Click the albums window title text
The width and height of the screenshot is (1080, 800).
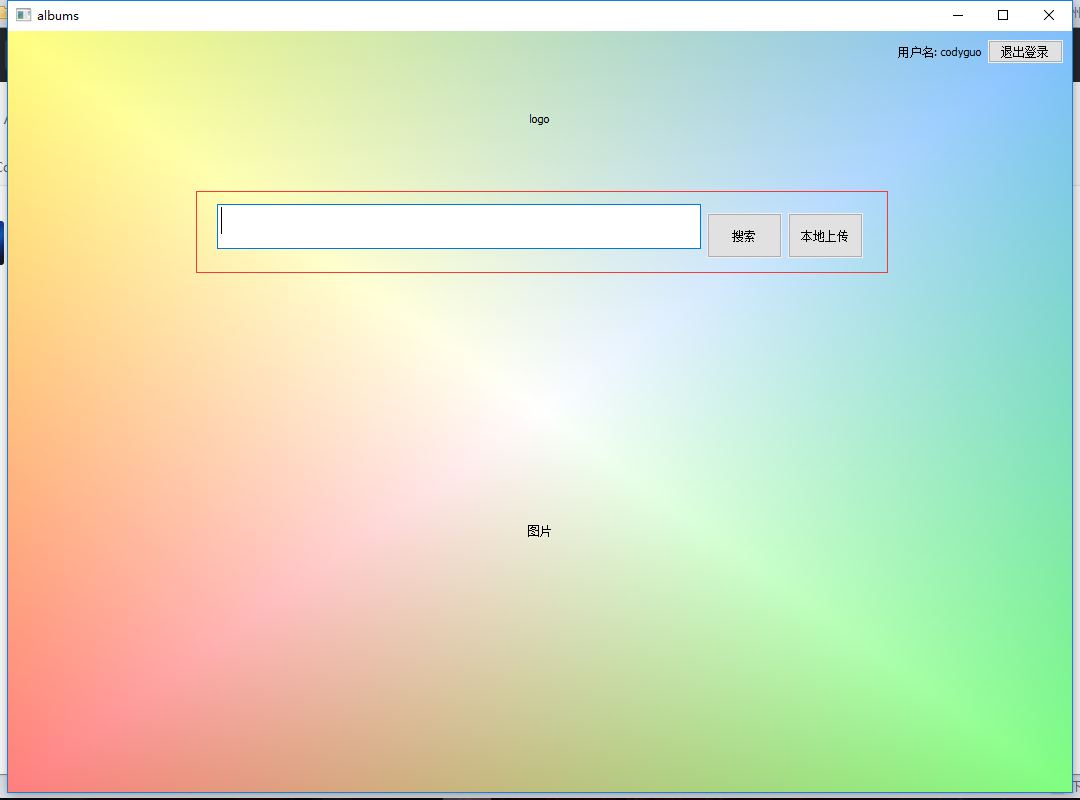tap(58, 15)
